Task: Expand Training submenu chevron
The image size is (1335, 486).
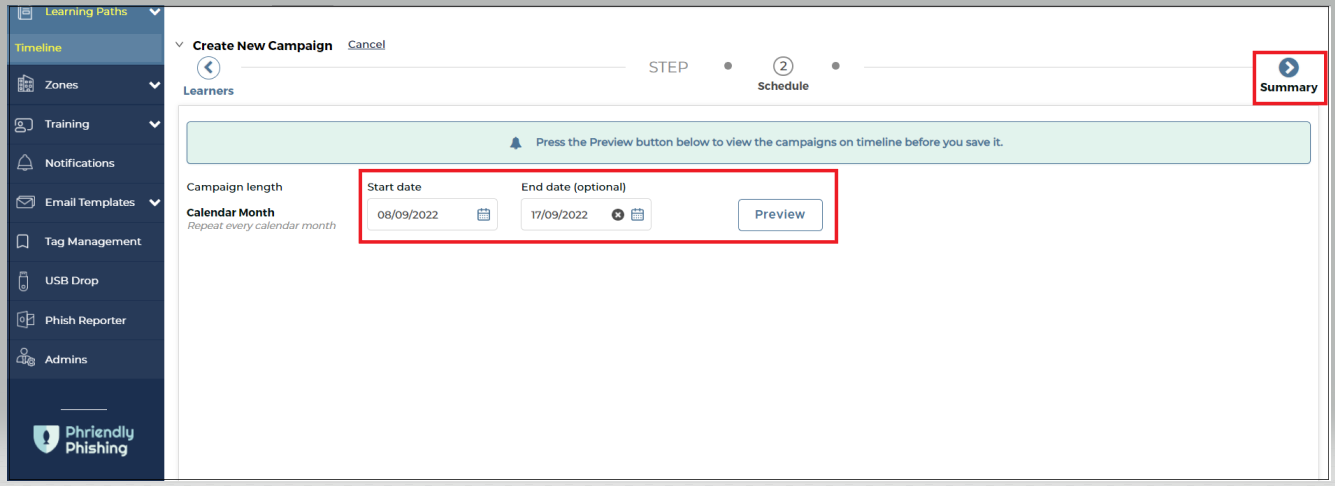Action: click(x=154, y=124)
